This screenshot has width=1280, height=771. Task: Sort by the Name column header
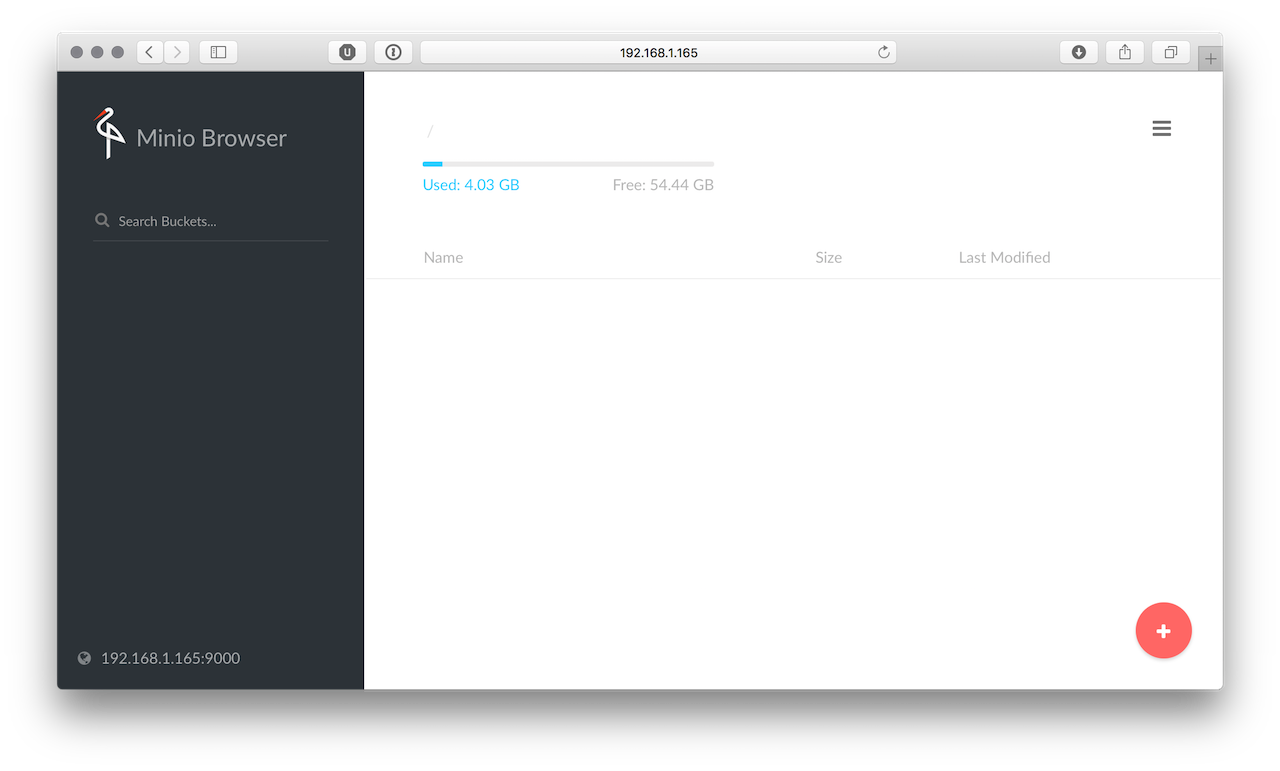pyautogui.click(x=443, y=257)
